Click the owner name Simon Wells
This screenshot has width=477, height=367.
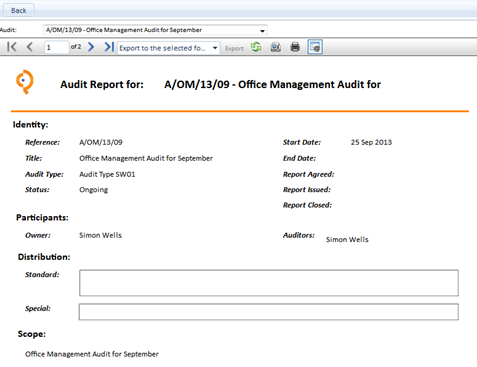(x=100, y=235)
